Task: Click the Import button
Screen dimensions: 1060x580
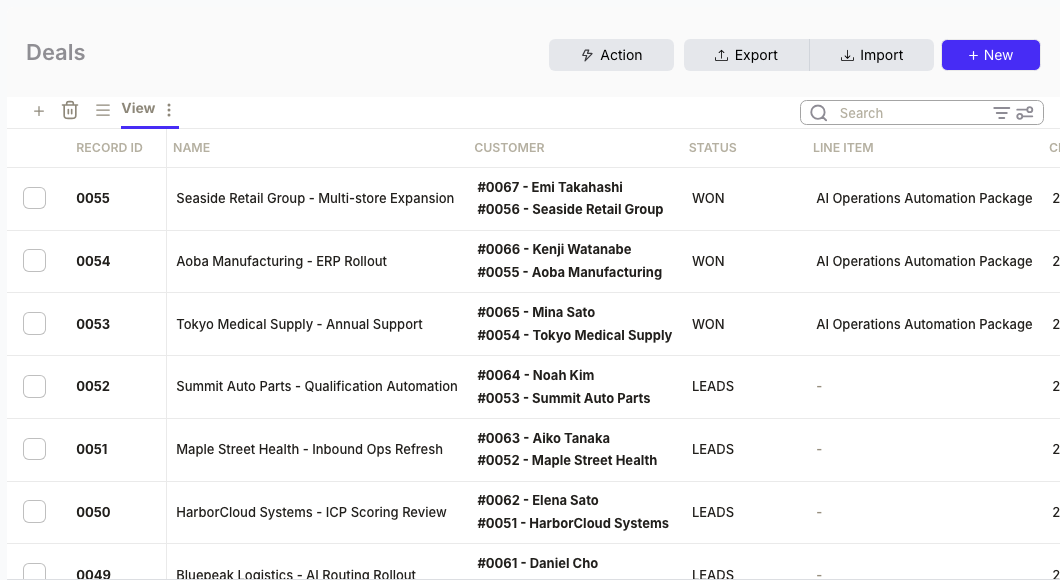Action: pyautogui.click(x=871, y=55)
